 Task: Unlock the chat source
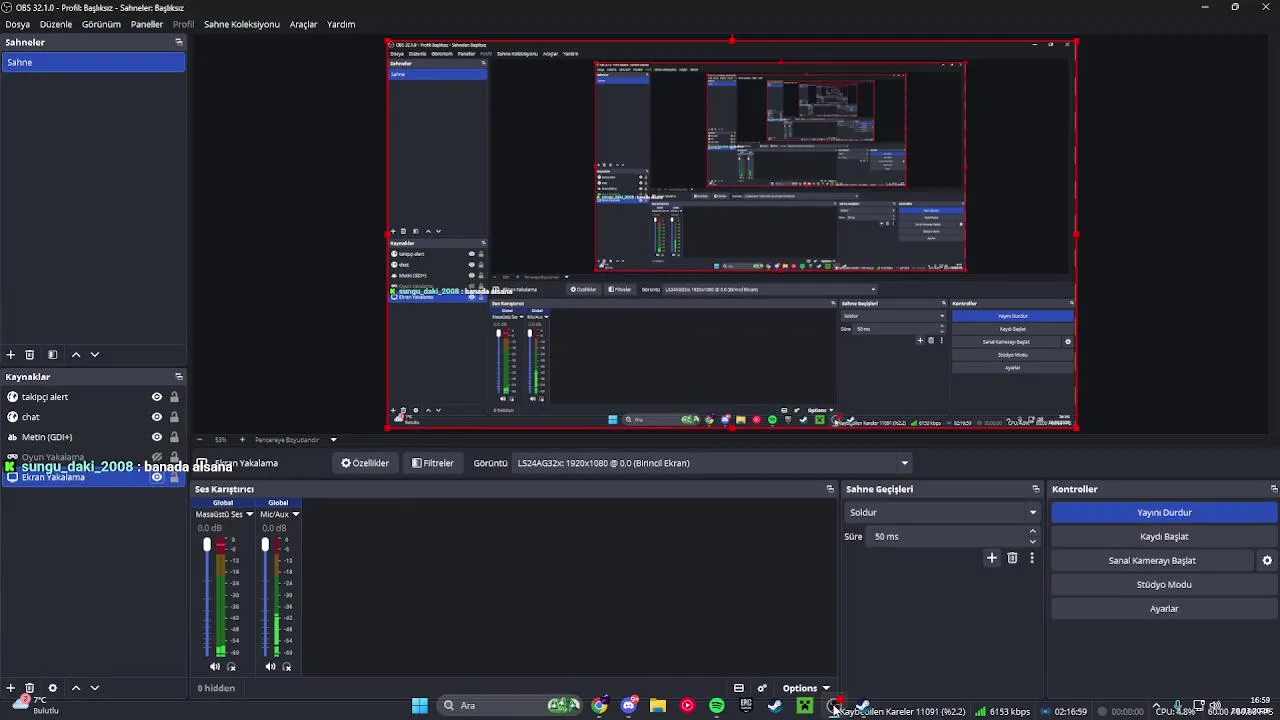pyautogui.click(x=174, y=417)
